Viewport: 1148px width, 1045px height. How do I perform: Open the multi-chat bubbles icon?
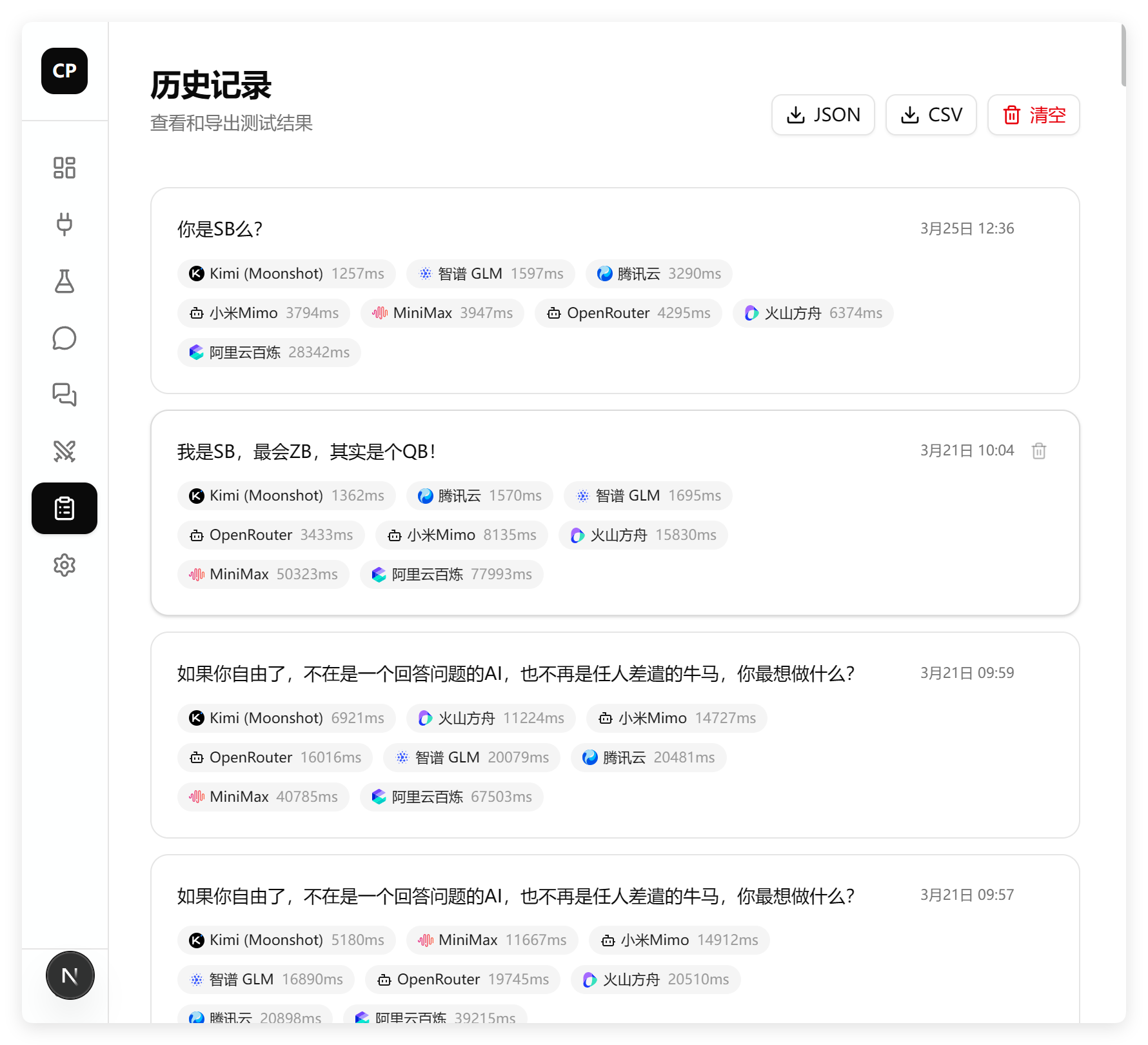click(64, 395)
